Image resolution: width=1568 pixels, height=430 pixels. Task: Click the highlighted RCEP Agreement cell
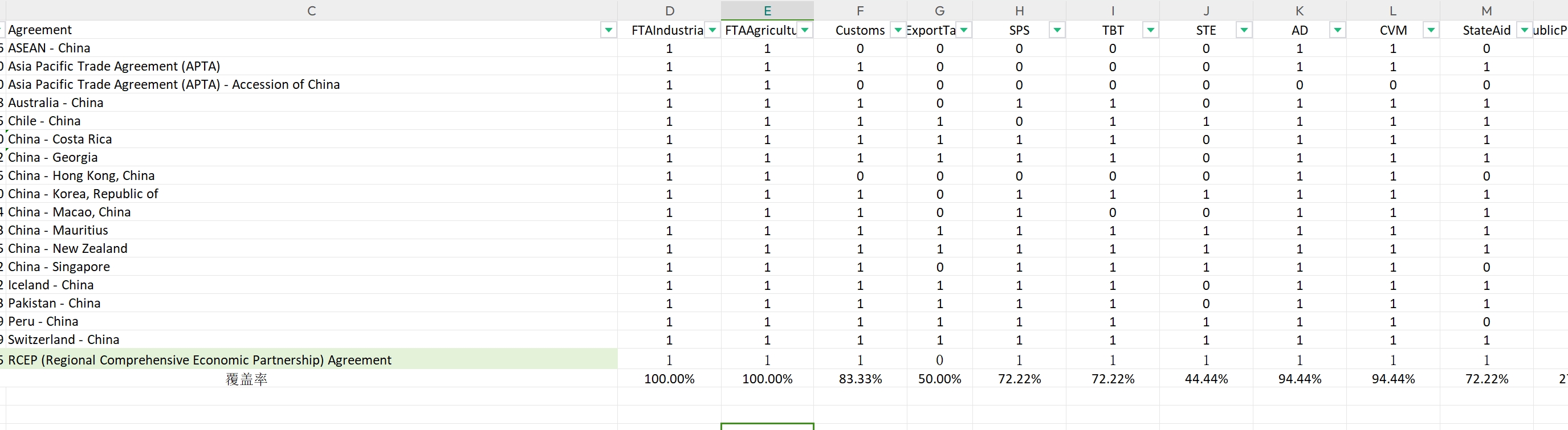coord(311,359)
